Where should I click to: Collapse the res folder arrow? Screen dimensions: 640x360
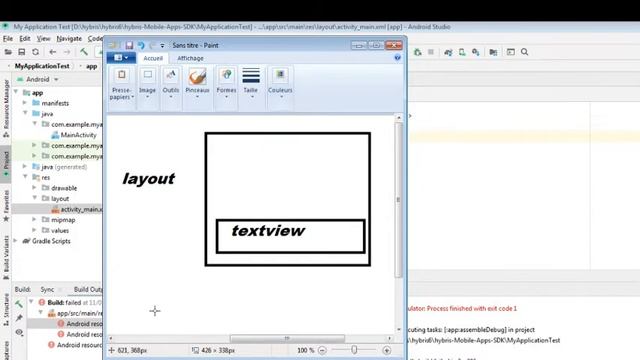click(25, 177)
